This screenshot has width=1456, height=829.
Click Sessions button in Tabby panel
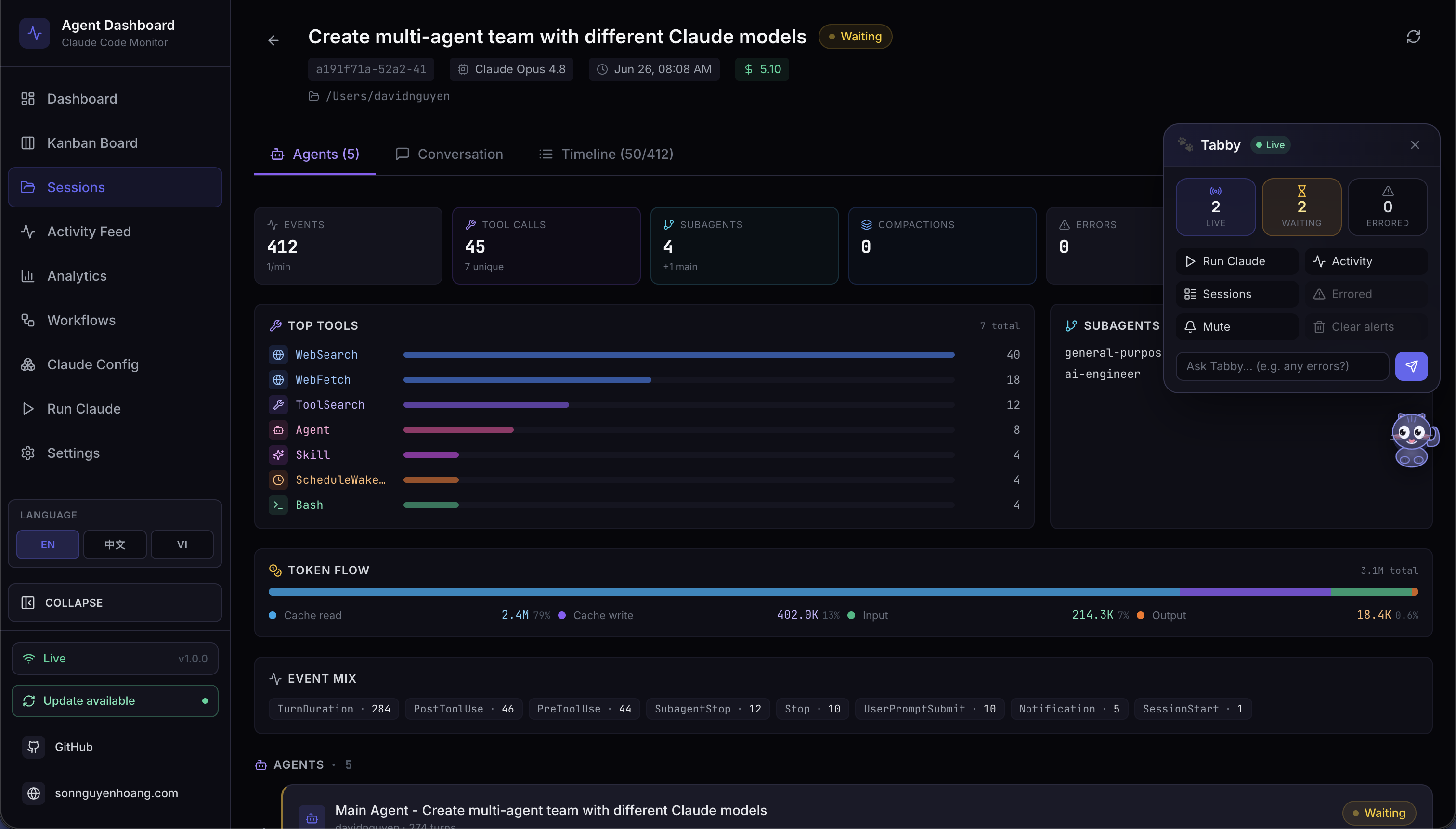(x=1237, y=294)
